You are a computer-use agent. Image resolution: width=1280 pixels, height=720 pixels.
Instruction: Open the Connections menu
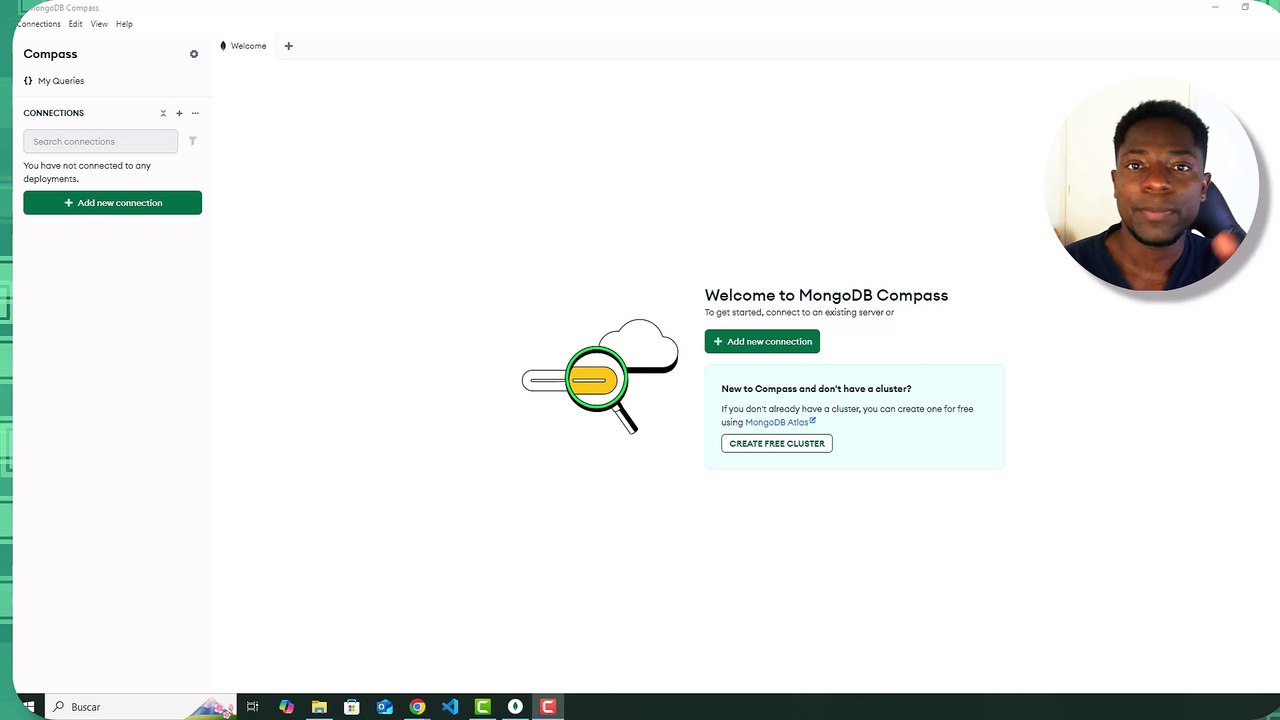[38, 24]
